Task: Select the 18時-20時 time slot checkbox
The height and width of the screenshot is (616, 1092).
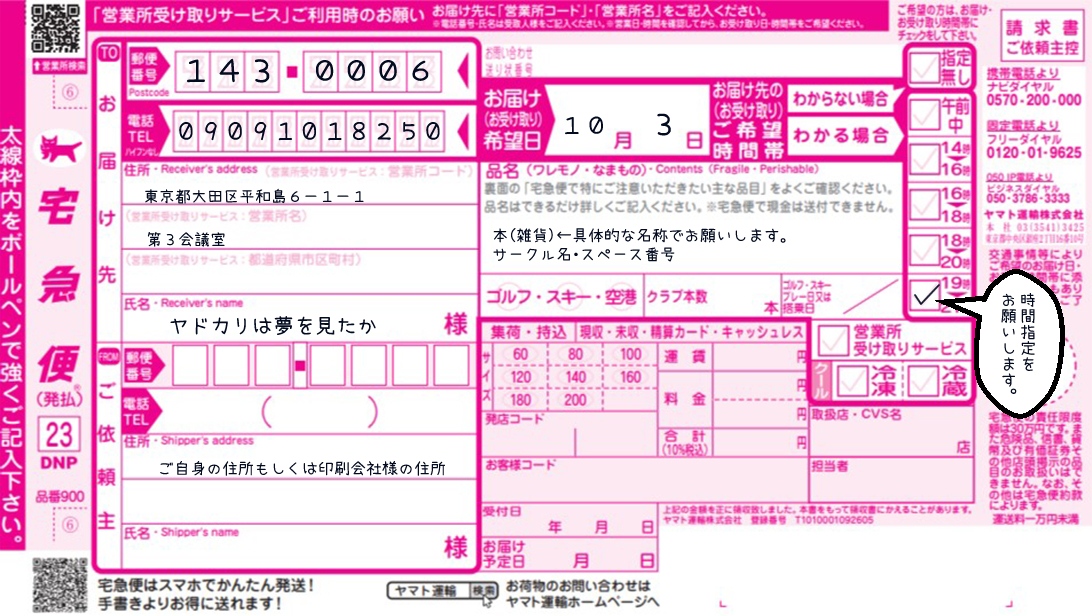Action: click(x=924, y=249)
